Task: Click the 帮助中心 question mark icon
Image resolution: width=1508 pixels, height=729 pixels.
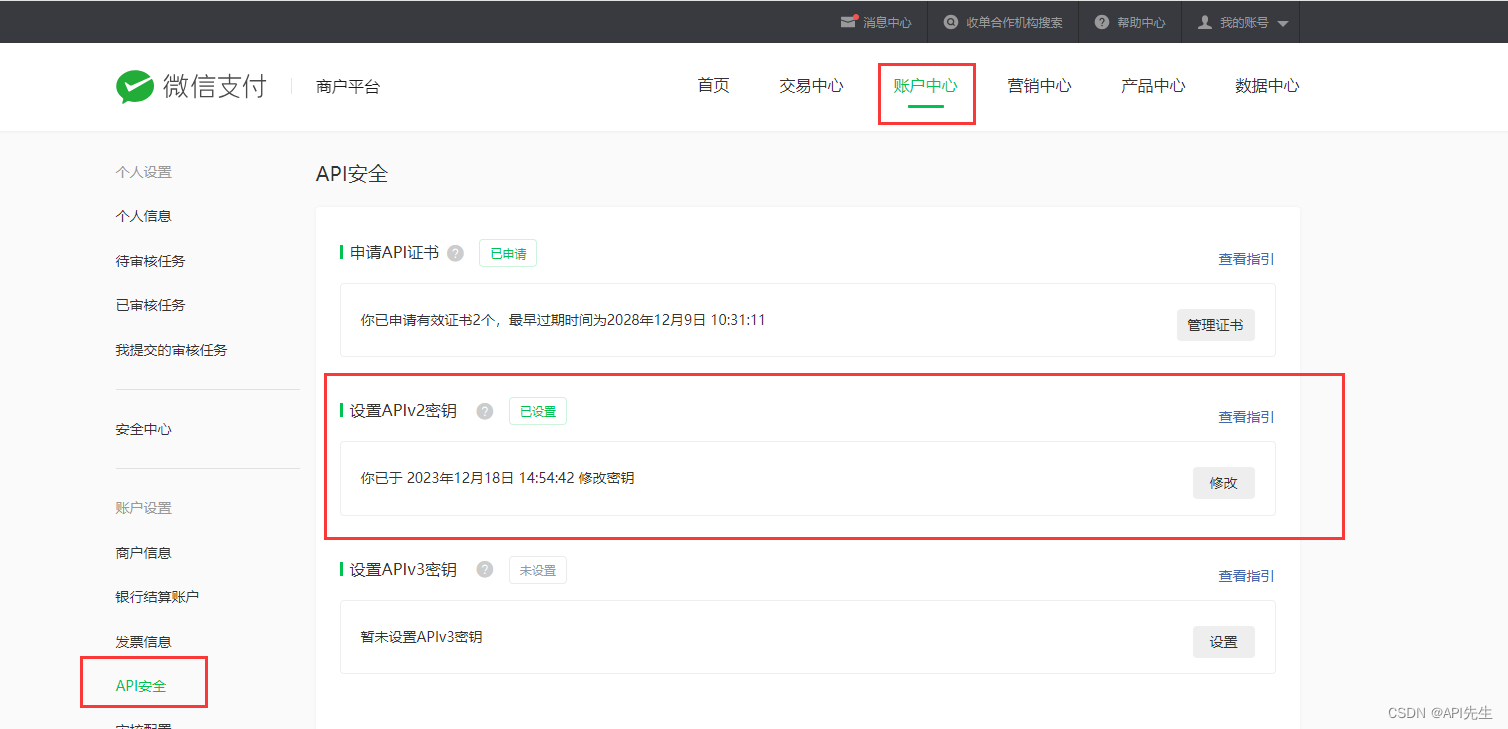Action: 1102,22
